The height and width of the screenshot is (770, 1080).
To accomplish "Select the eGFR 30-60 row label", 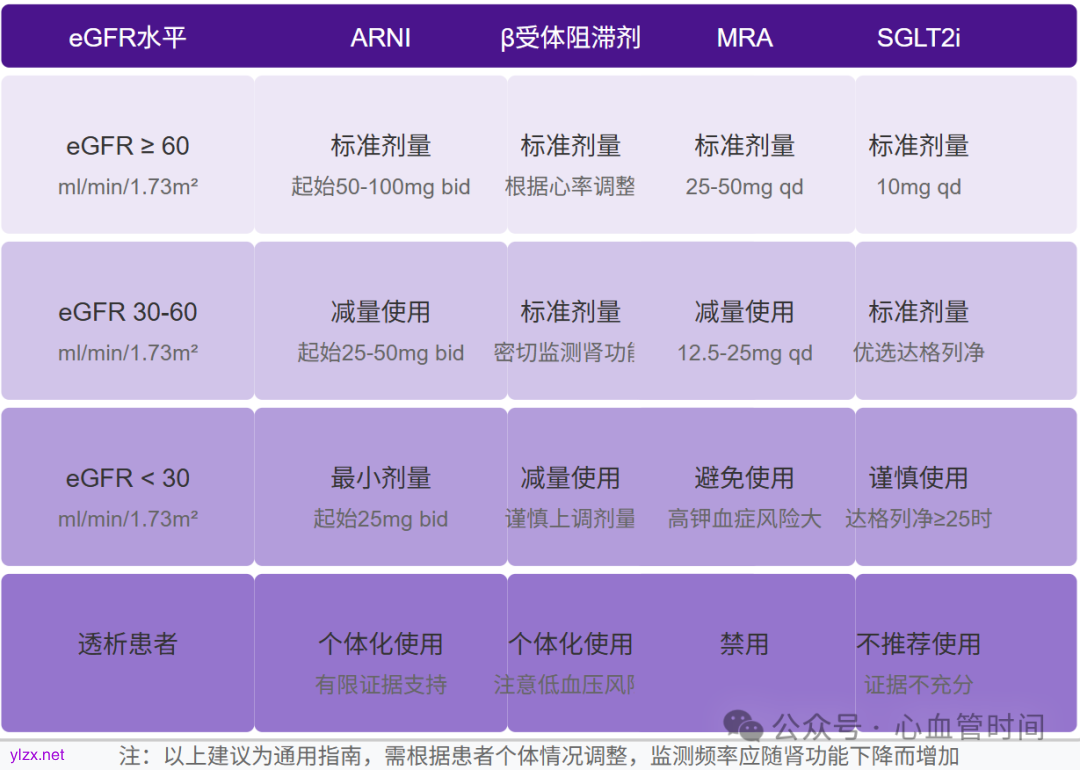I will click(127, 311).
